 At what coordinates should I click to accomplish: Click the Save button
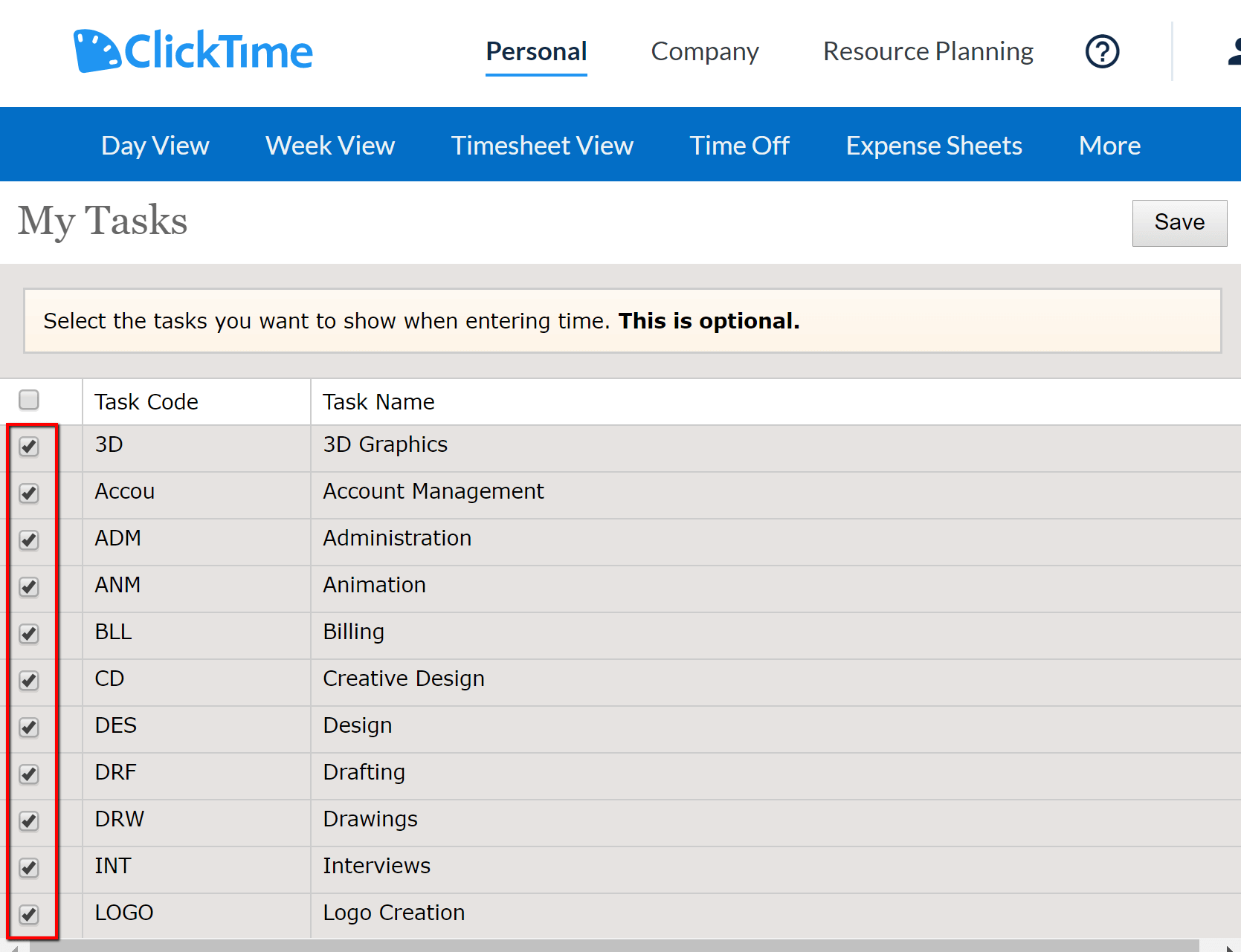1179,222
